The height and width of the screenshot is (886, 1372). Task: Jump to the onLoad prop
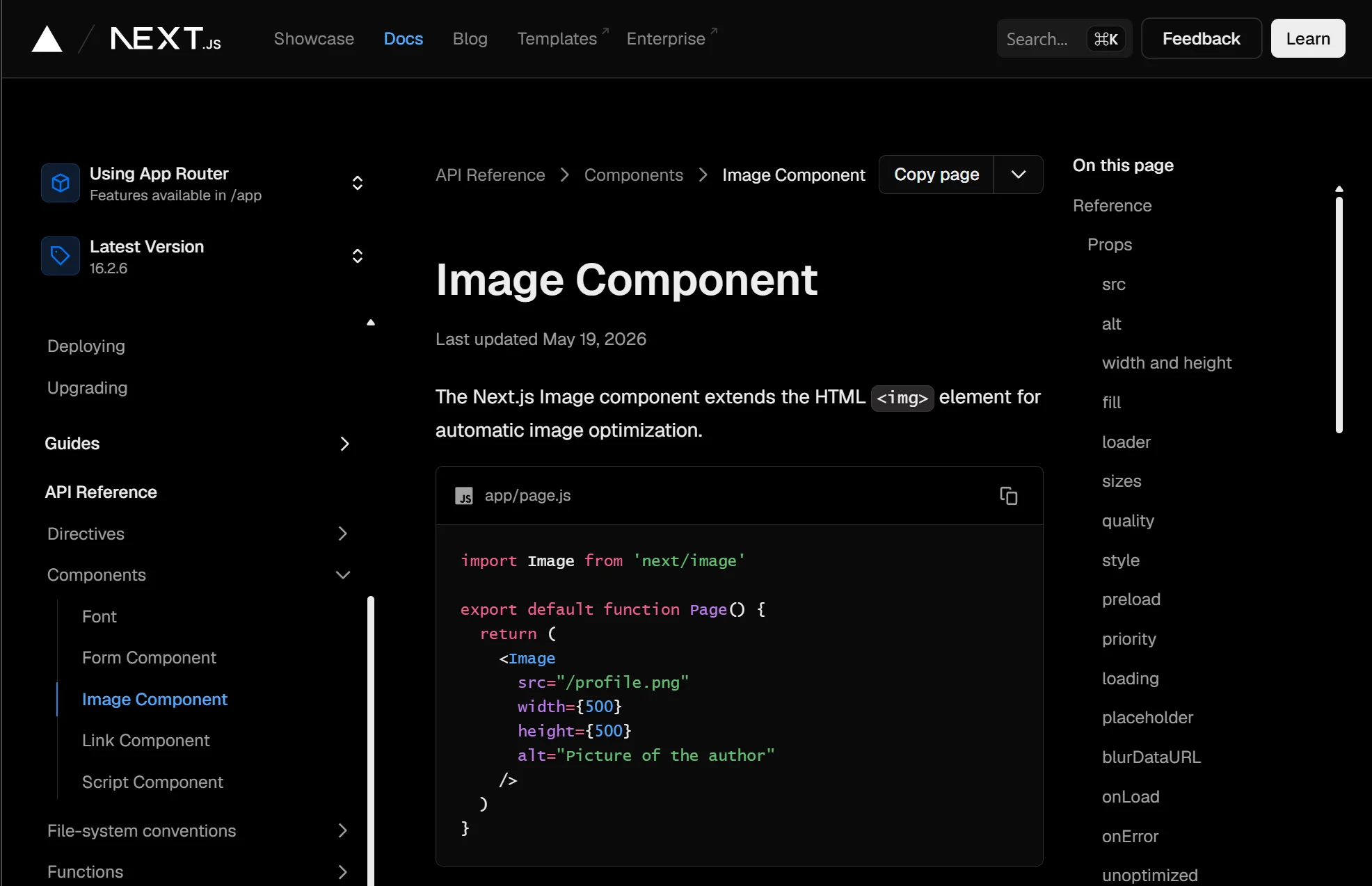(x=1131, y=797)
